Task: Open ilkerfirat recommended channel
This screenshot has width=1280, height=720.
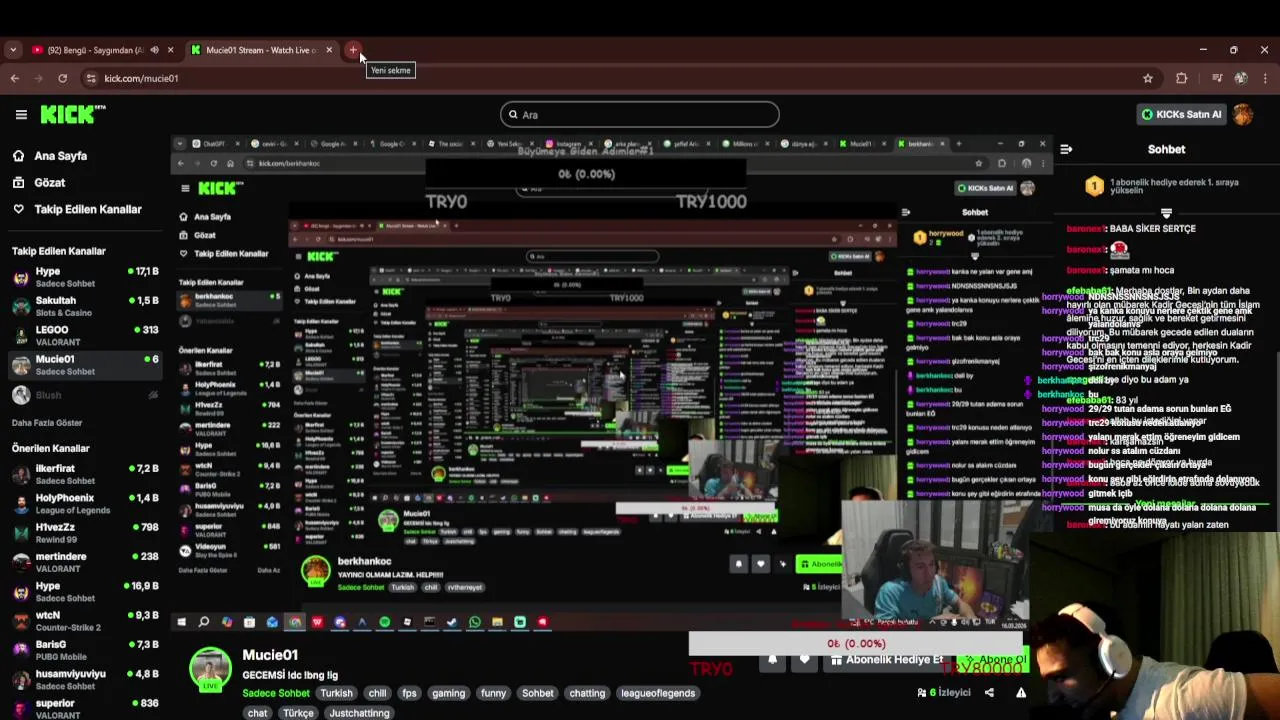Action: [84, 475]
